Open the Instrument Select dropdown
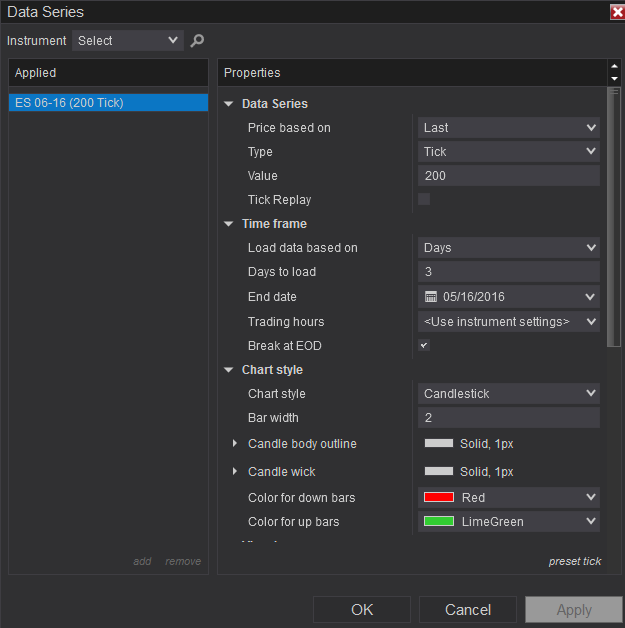625x628 pixels. [128, 40]
